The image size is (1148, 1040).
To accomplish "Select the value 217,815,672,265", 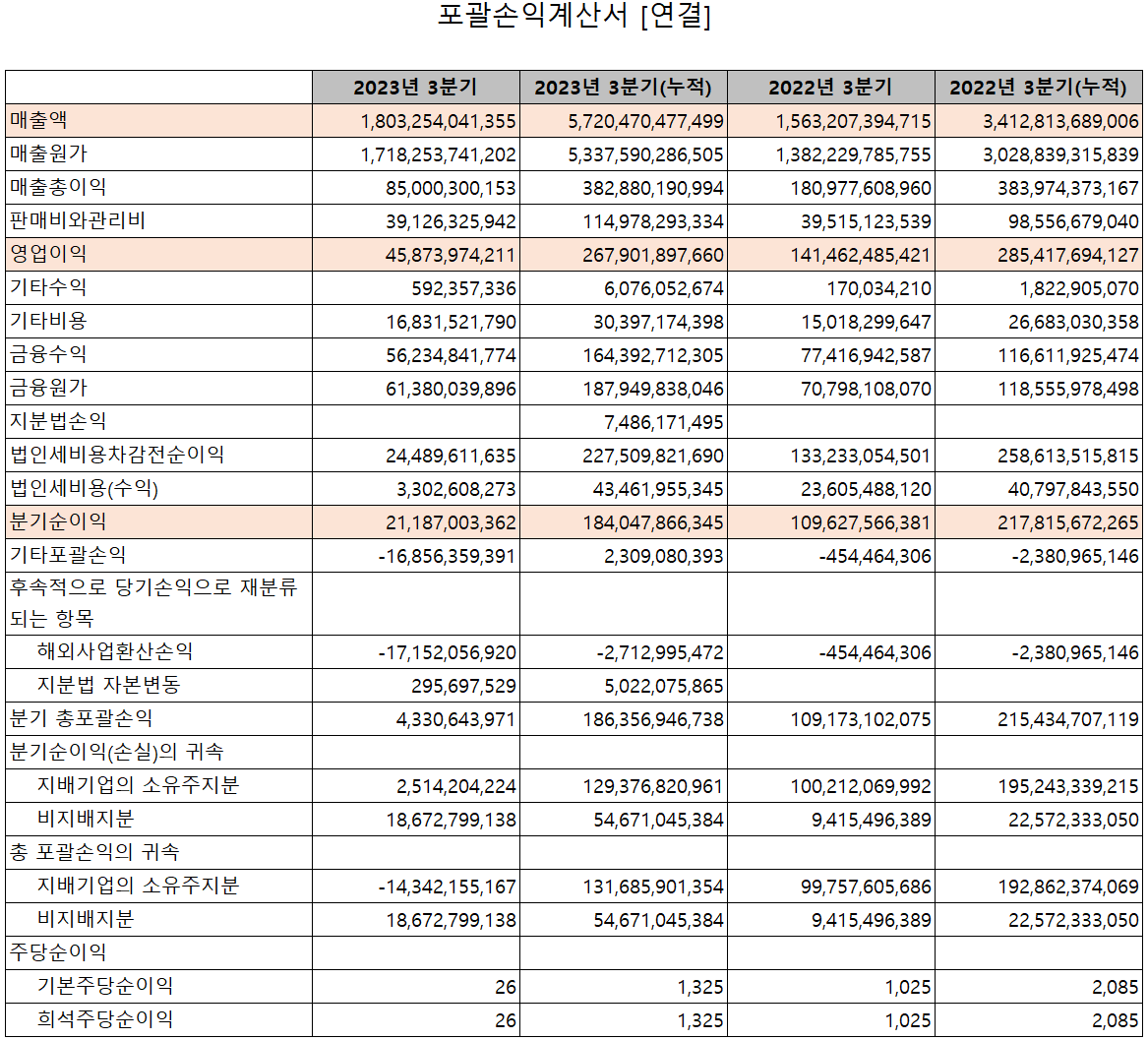I will click(x=1068, y=522).
